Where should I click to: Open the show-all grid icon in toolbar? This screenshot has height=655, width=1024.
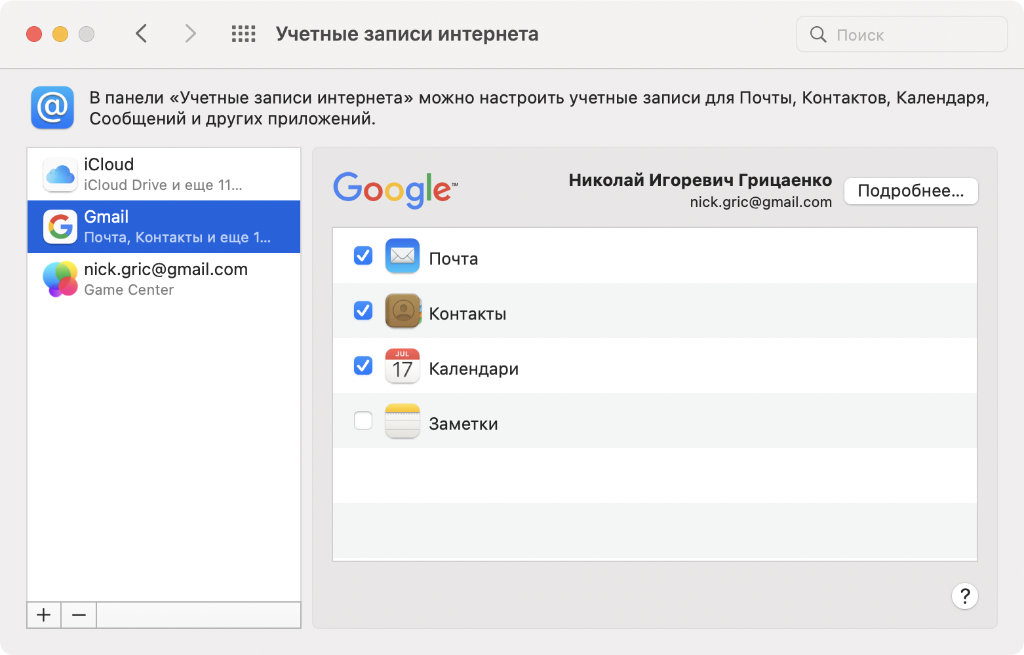(x=243, y=34)
